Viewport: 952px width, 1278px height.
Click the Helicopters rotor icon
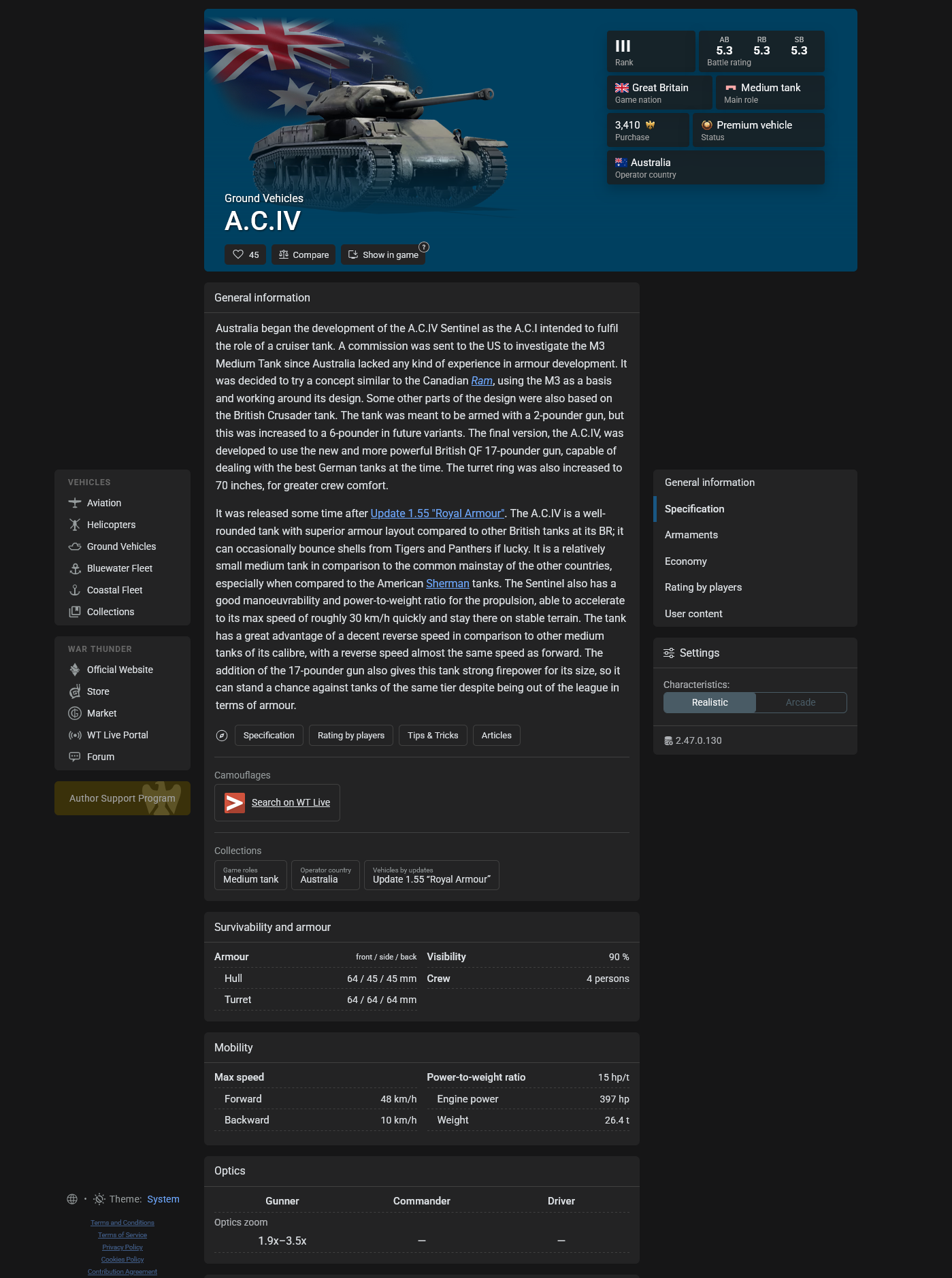click(x=75, y=525)
